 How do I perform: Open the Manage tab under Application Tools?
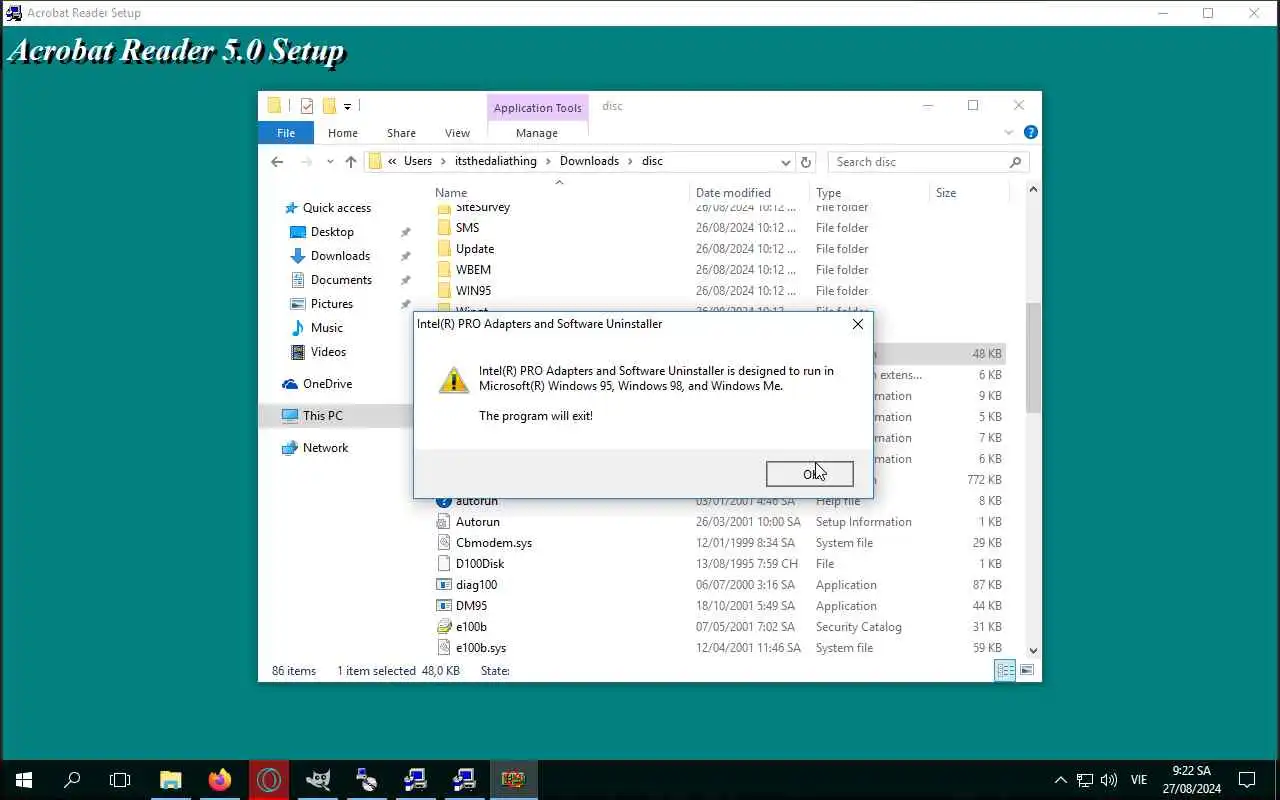[537, 133]
